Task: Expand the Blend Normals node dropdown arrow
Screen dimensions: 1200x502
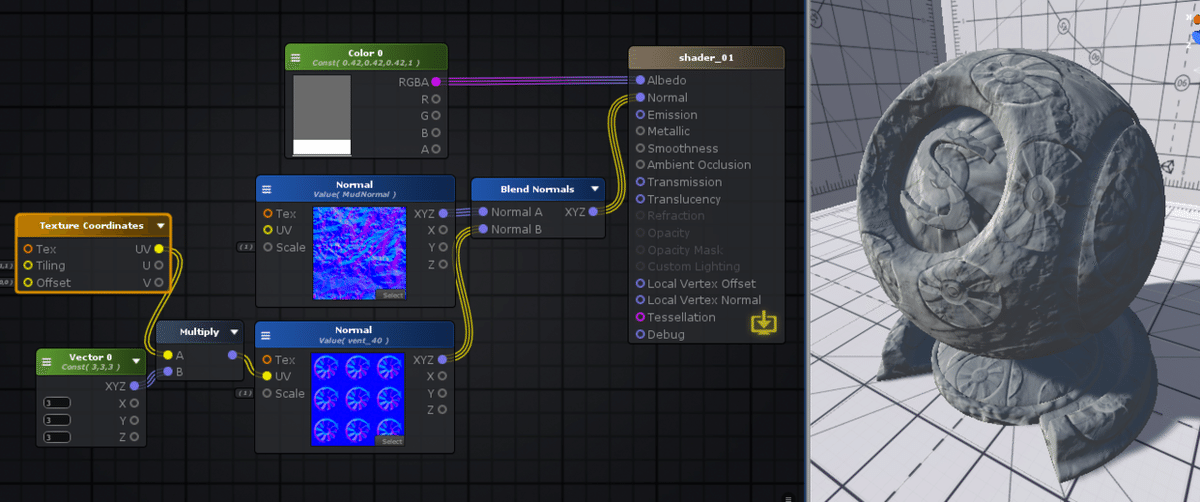Action: tap(595, 188)
